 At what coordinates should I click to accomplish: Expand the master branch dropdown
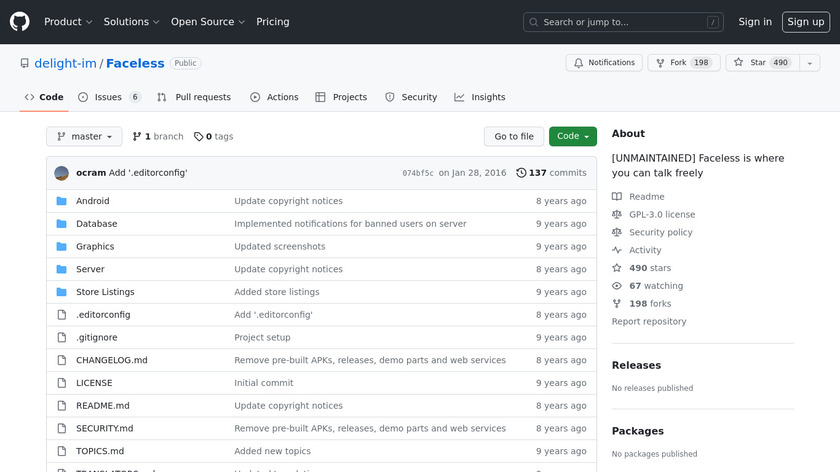pos(84,137)
